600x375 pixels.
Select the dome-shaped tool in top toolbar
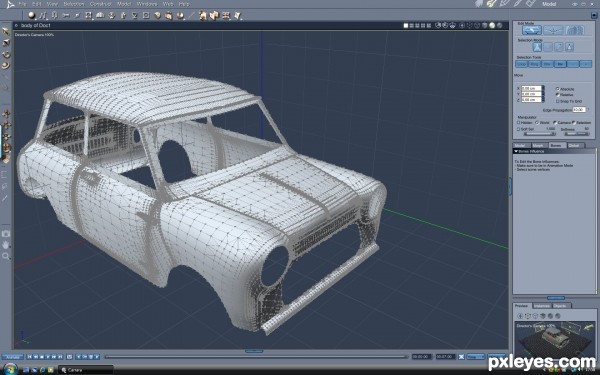click(x=100, y=15)
